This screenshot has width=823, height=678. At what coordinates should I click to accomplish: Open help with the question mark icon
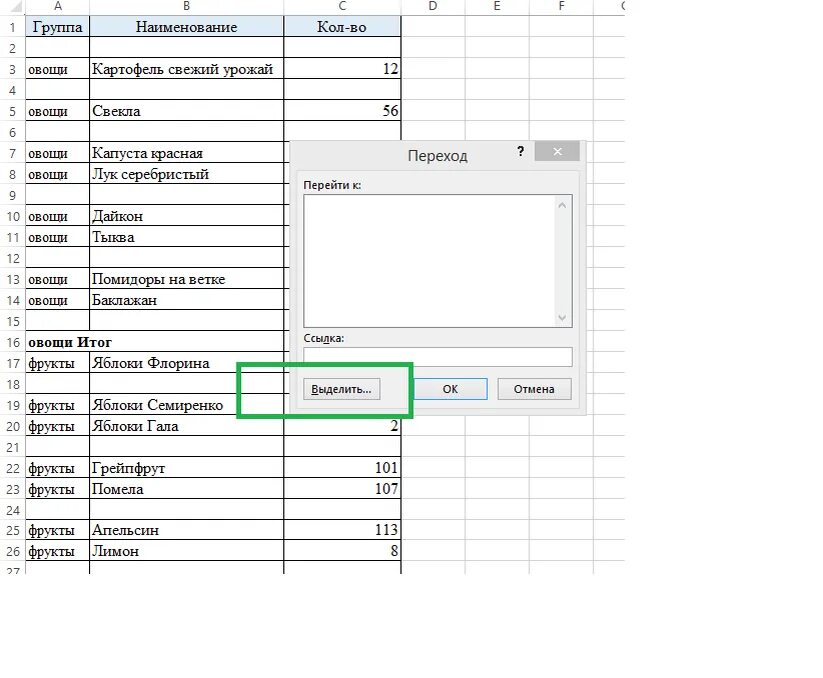tap(520, 152)
